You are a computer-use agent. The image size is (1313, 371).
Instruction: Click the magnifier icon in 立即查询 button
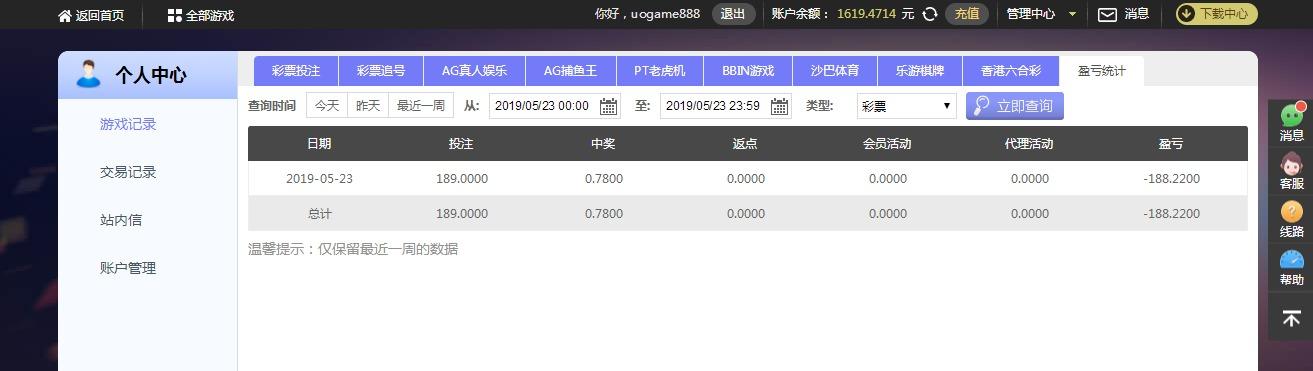point(982,106)
